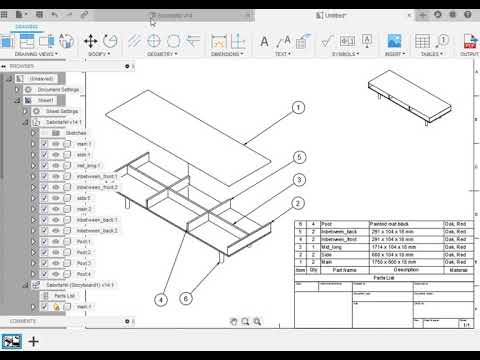Expand the inbetween_front:2 component
The image size is (480, 360).
[33, 187]
